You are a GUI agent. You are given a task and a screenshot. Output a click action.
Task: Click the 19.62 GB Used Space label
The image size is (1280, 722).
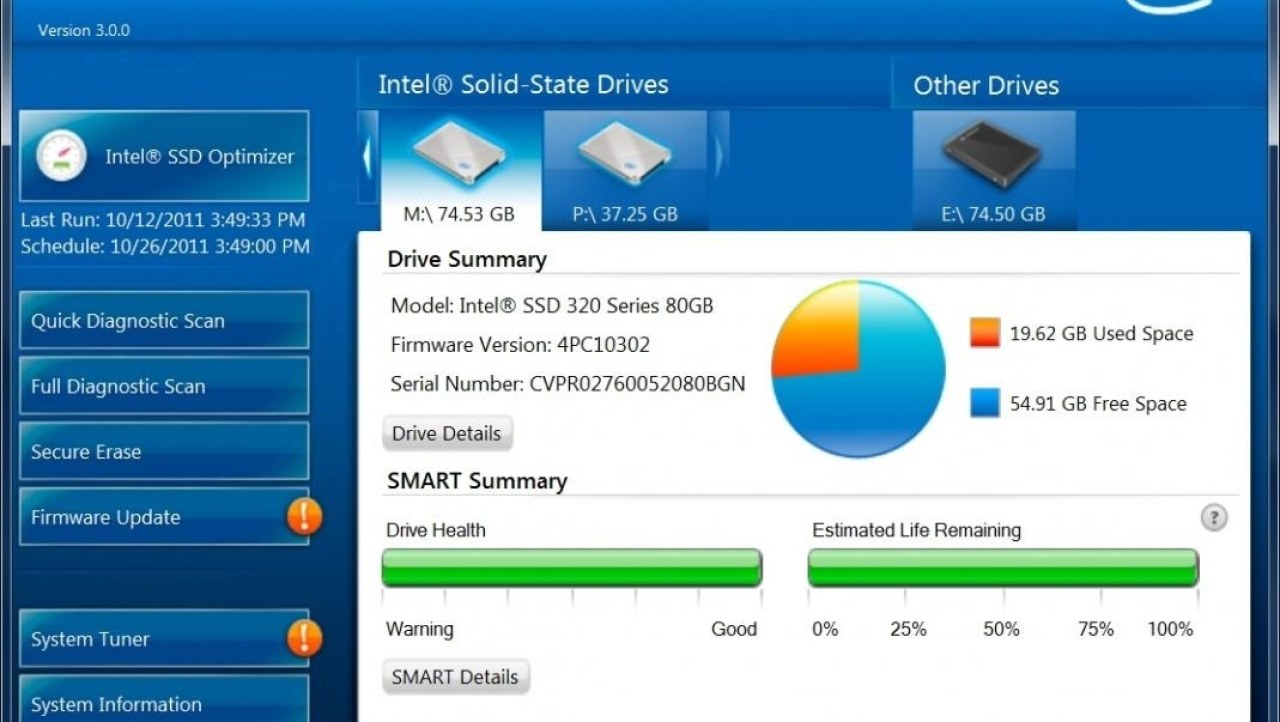(x=1101, y=334)
